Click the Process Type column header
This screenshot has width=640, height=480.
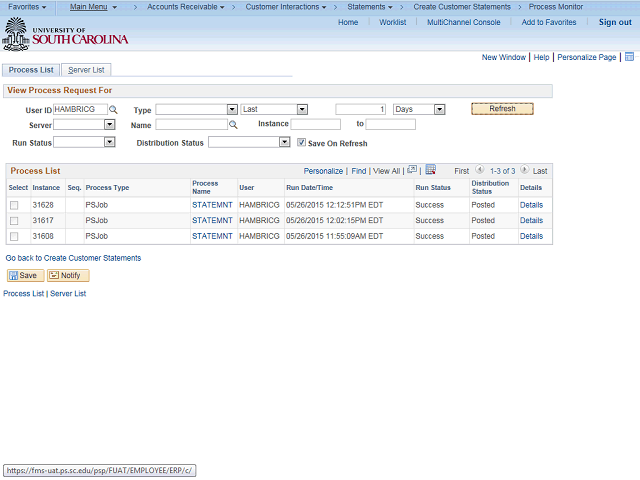[x=107, y=188]
